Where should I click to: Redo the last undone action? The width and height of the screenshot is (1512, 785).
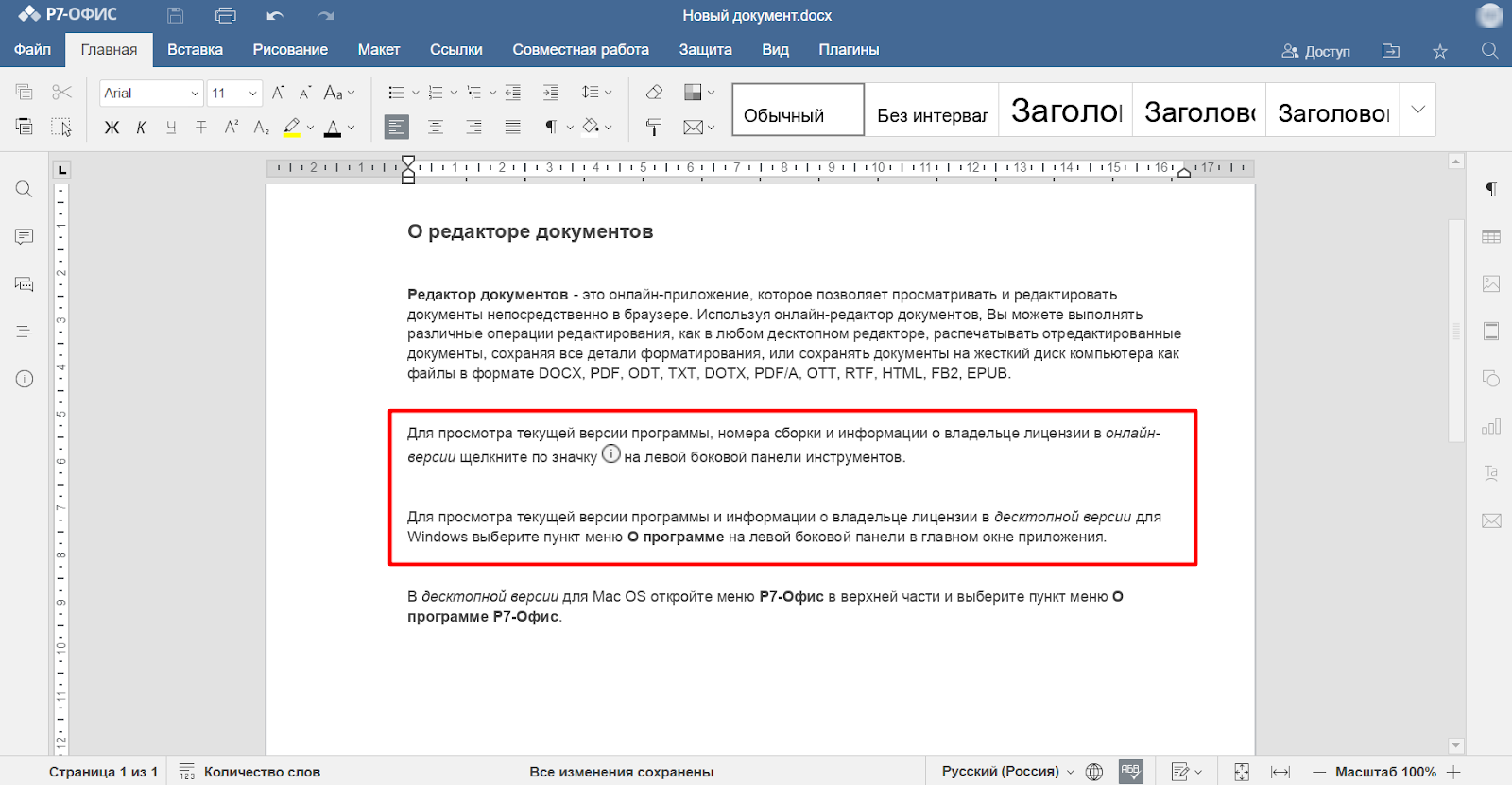[x=326, y=15]
